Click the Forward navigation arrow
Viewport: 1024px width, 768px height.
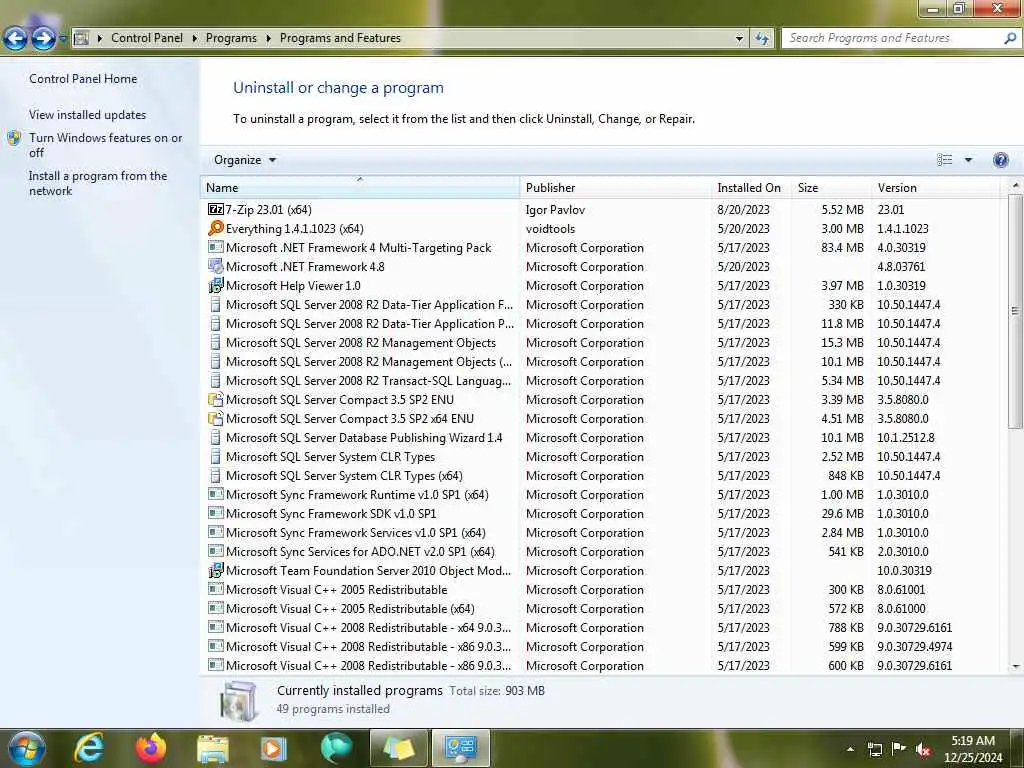coord(43,39)
